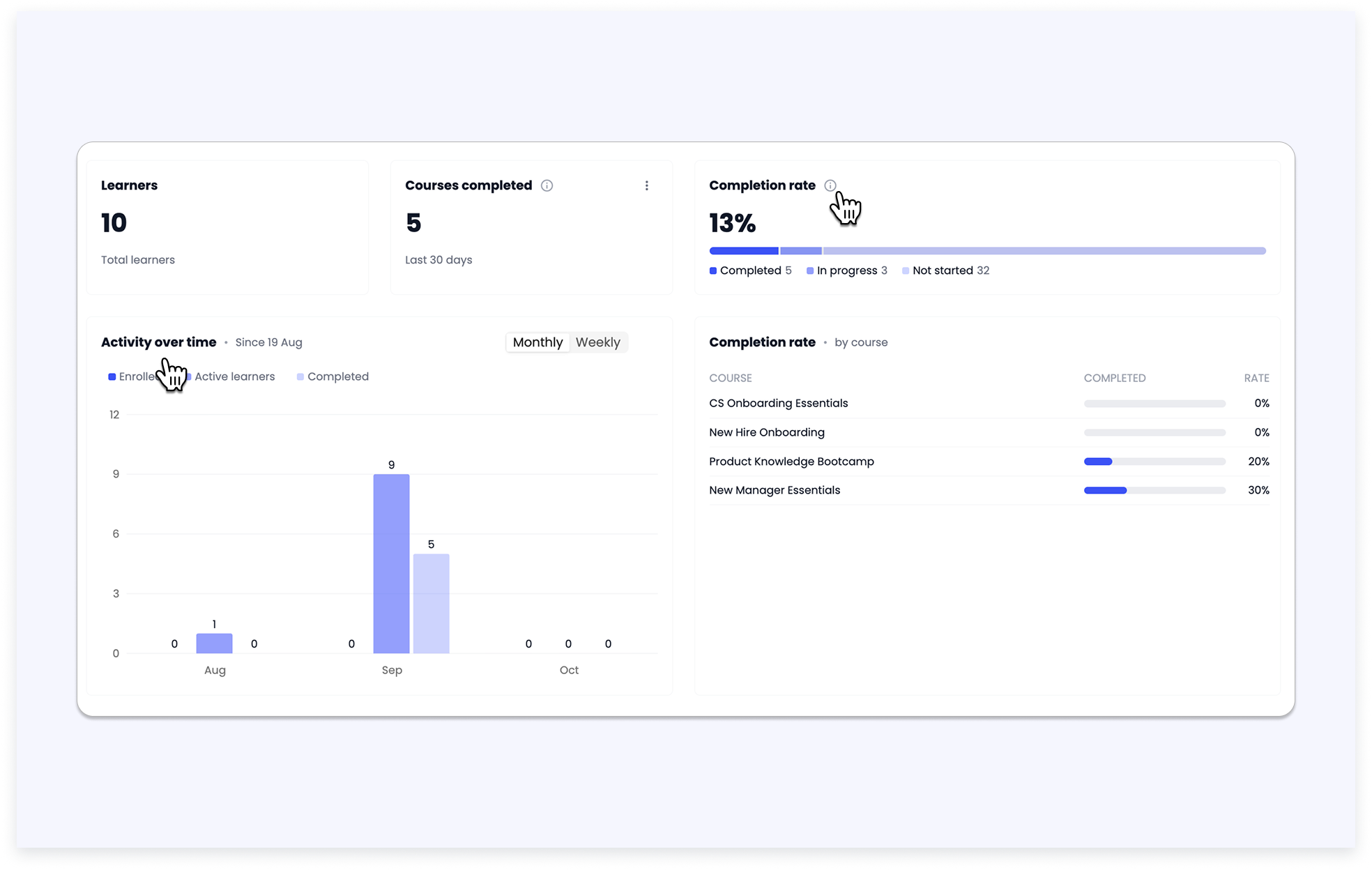The height and width of the screenshot is (870, 1372).
Task: Click the COURSE column header
Action: pyautogui.click(x=730, y=378)
